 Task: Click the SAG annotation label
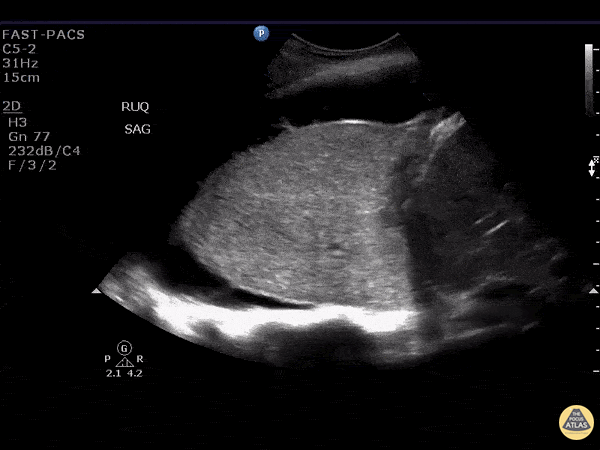[137, 129]
